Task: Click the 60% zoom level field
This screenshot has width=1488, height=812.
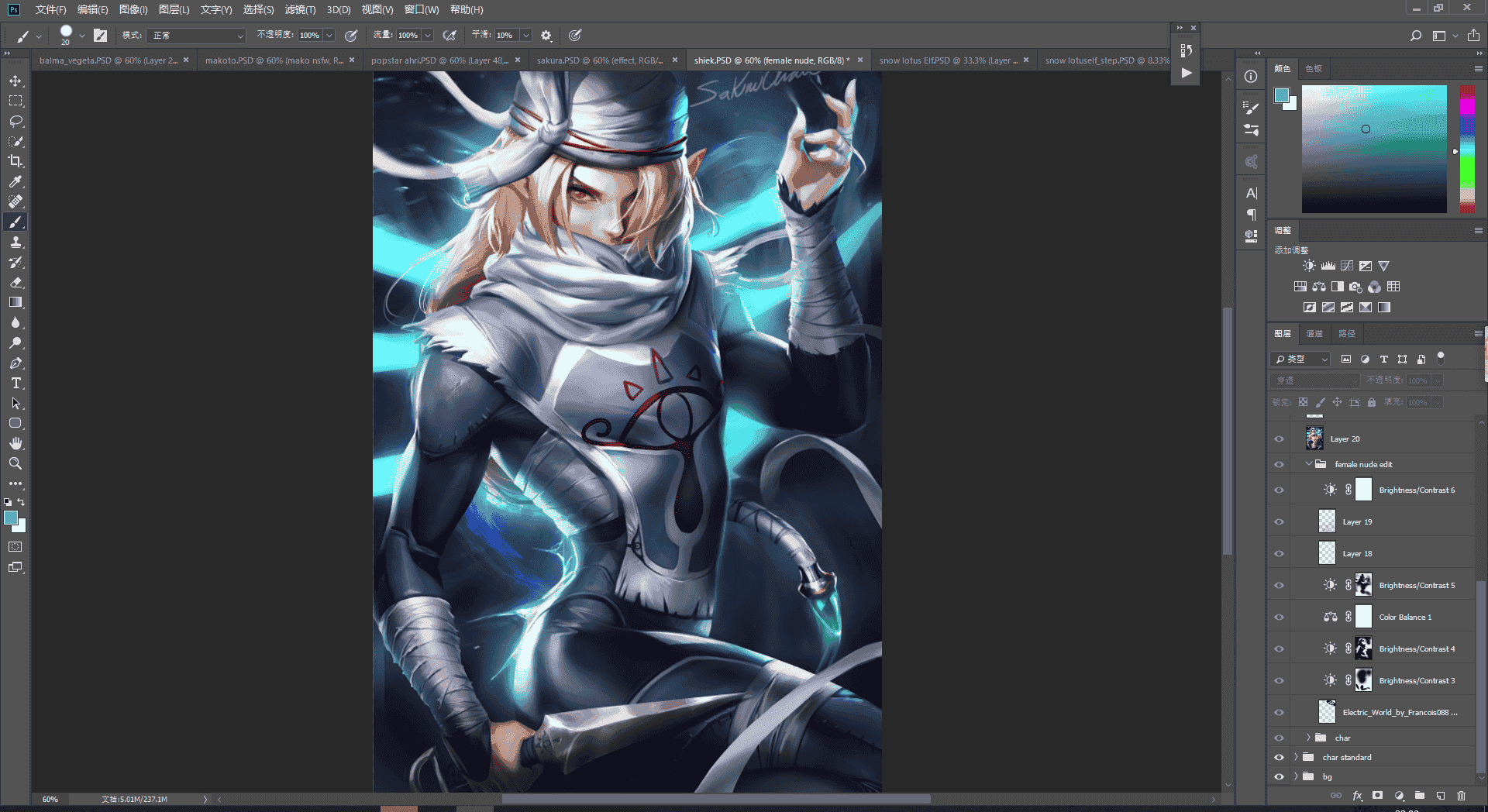Action: tap(50, 799)
